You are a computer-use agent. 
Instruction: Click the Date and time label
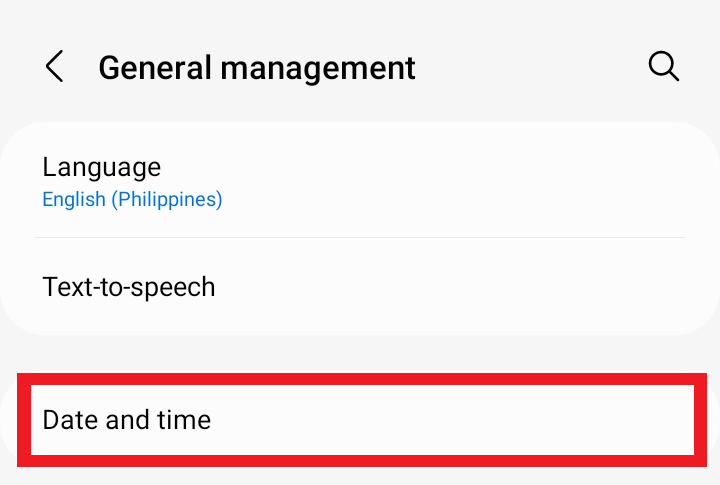127,420
